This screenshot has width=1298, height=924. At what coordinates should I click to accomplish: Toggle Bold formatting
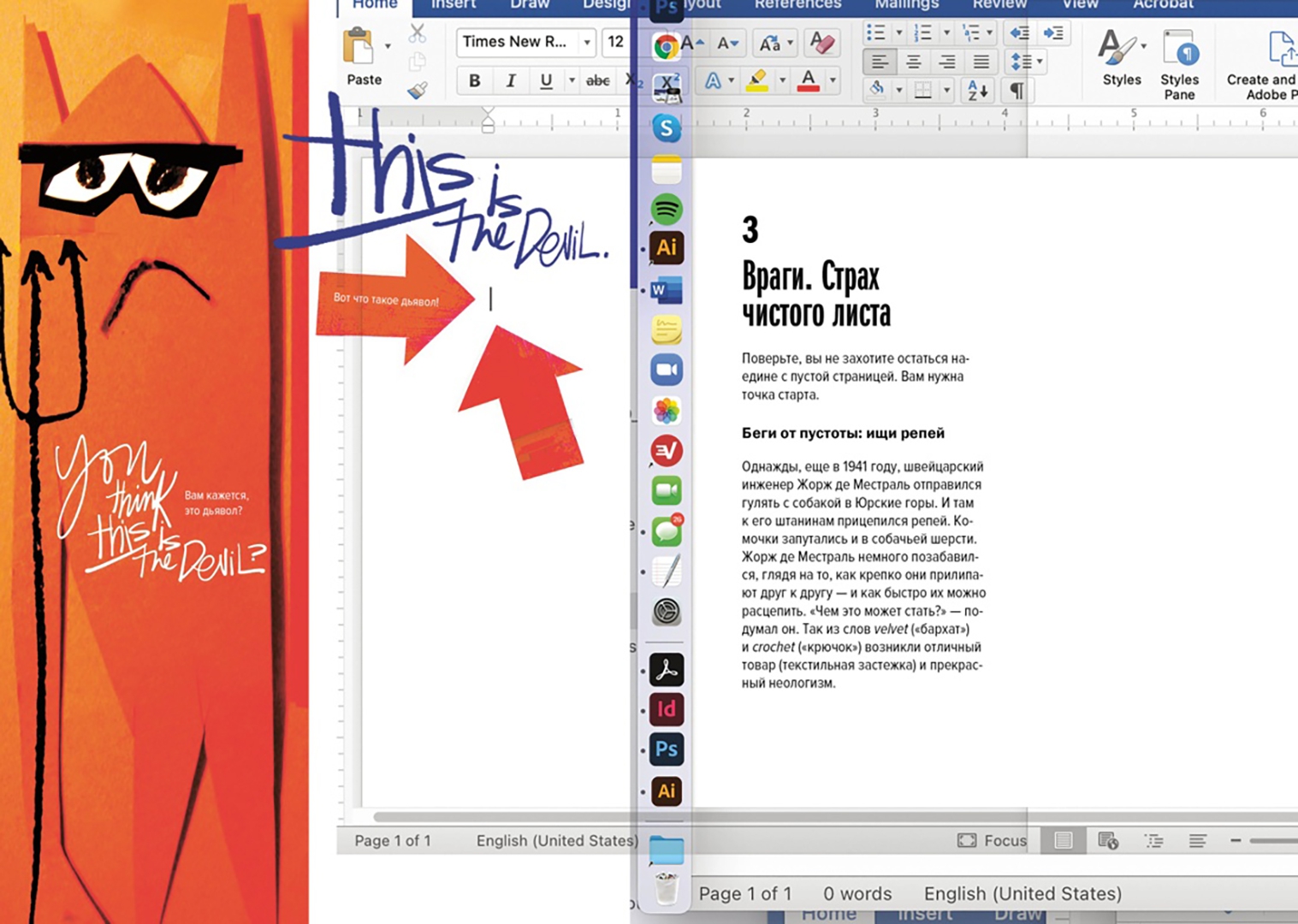(474, 80)
